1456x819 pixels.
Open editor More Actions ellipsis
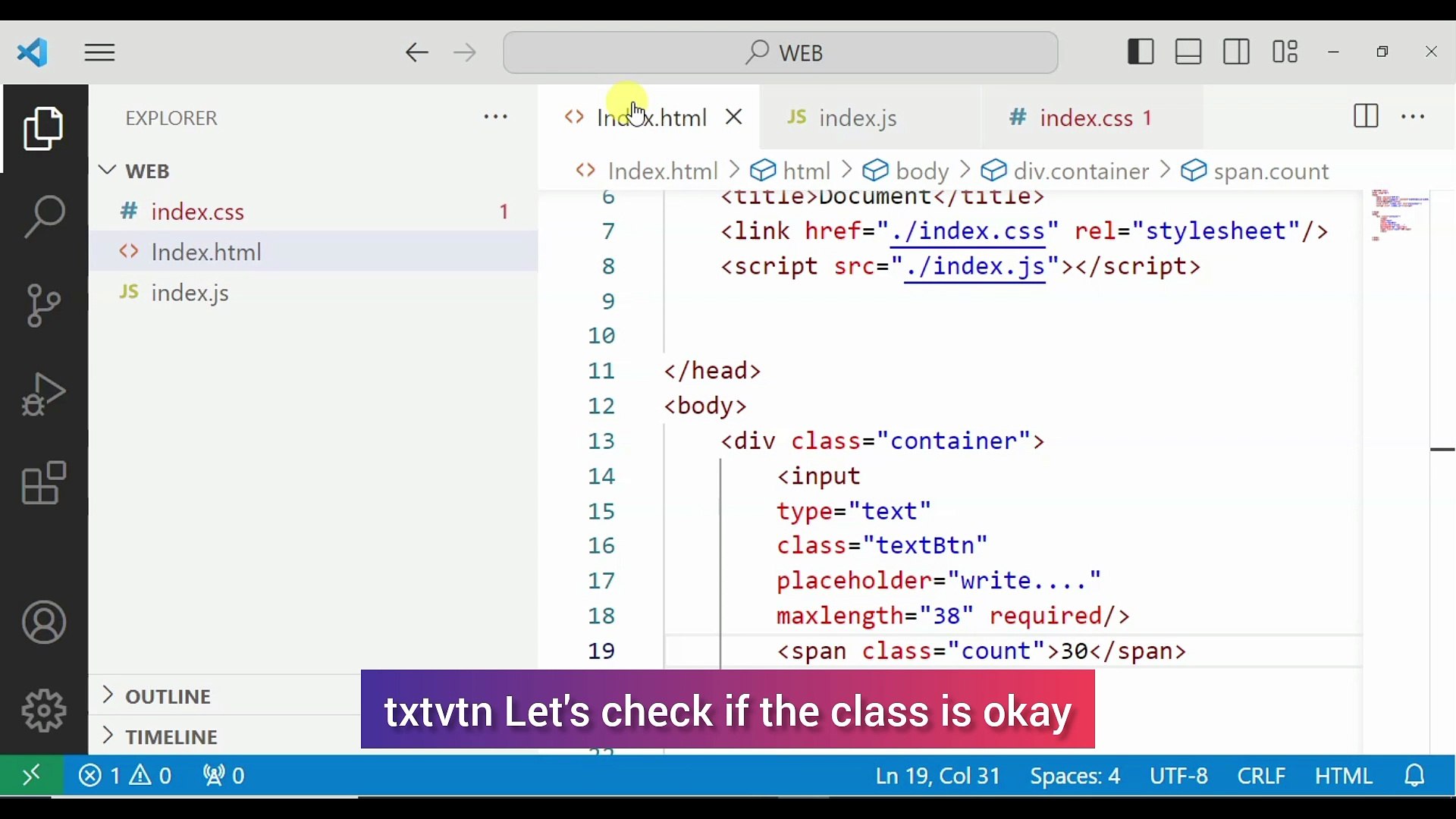coord(1414,117)
